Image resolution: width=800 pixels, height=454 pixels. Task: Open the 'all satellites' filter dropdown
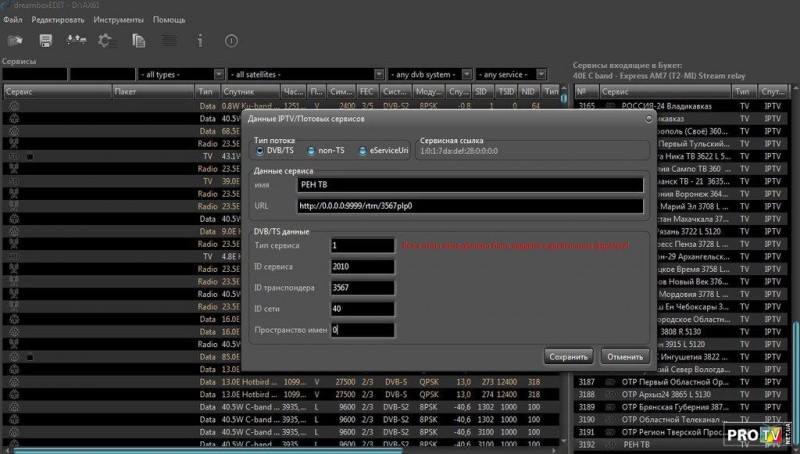point(306,74)
